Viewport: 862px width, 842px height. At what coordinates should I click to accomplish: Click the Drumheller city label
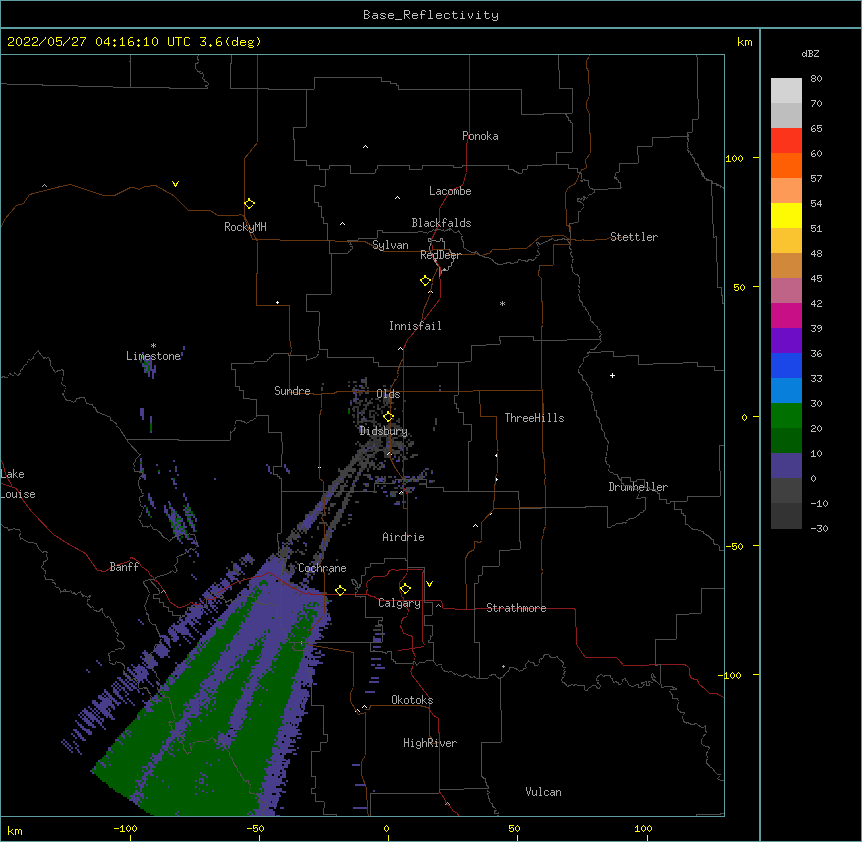(638, 487)
